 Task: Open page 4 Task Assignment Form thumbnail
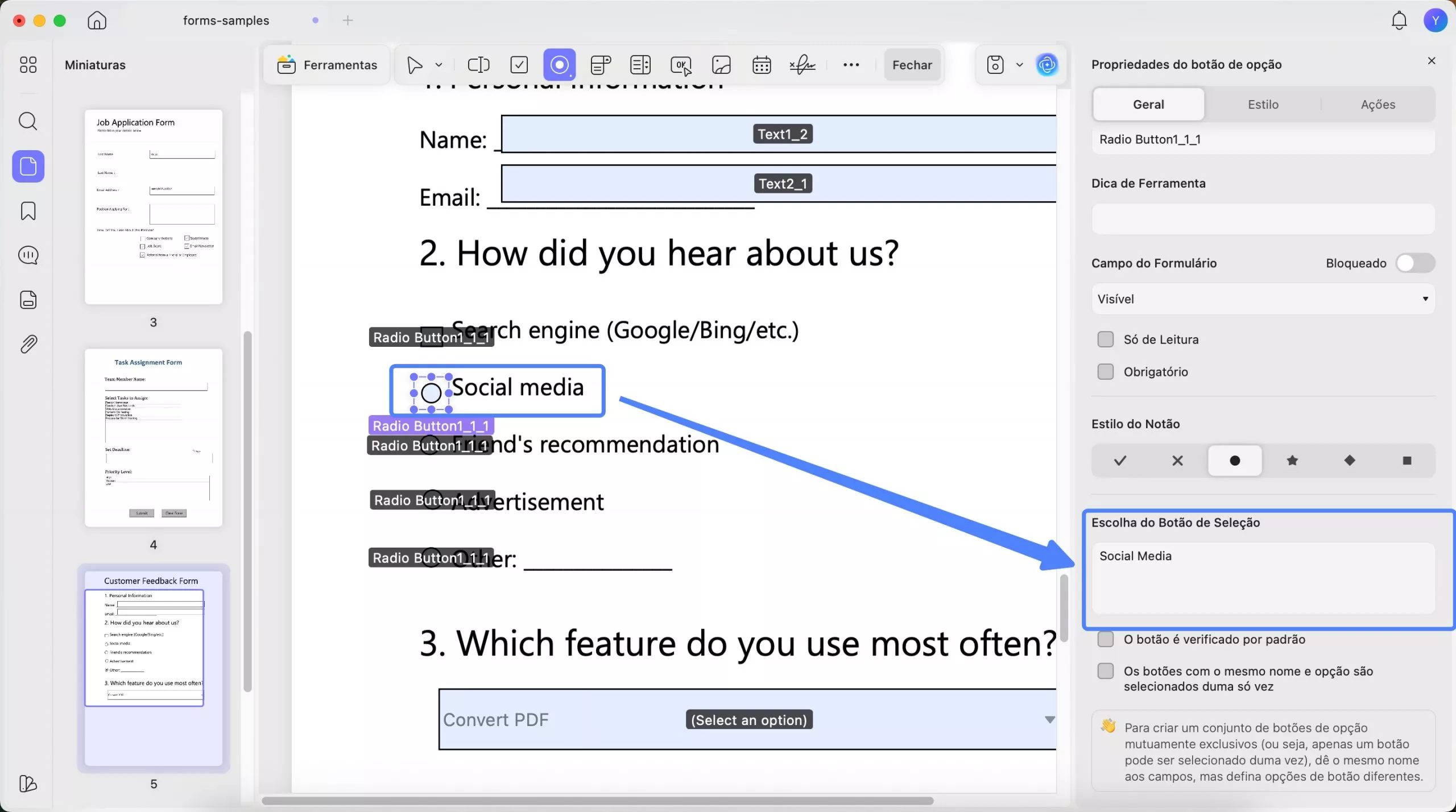[x=154, y=438]
